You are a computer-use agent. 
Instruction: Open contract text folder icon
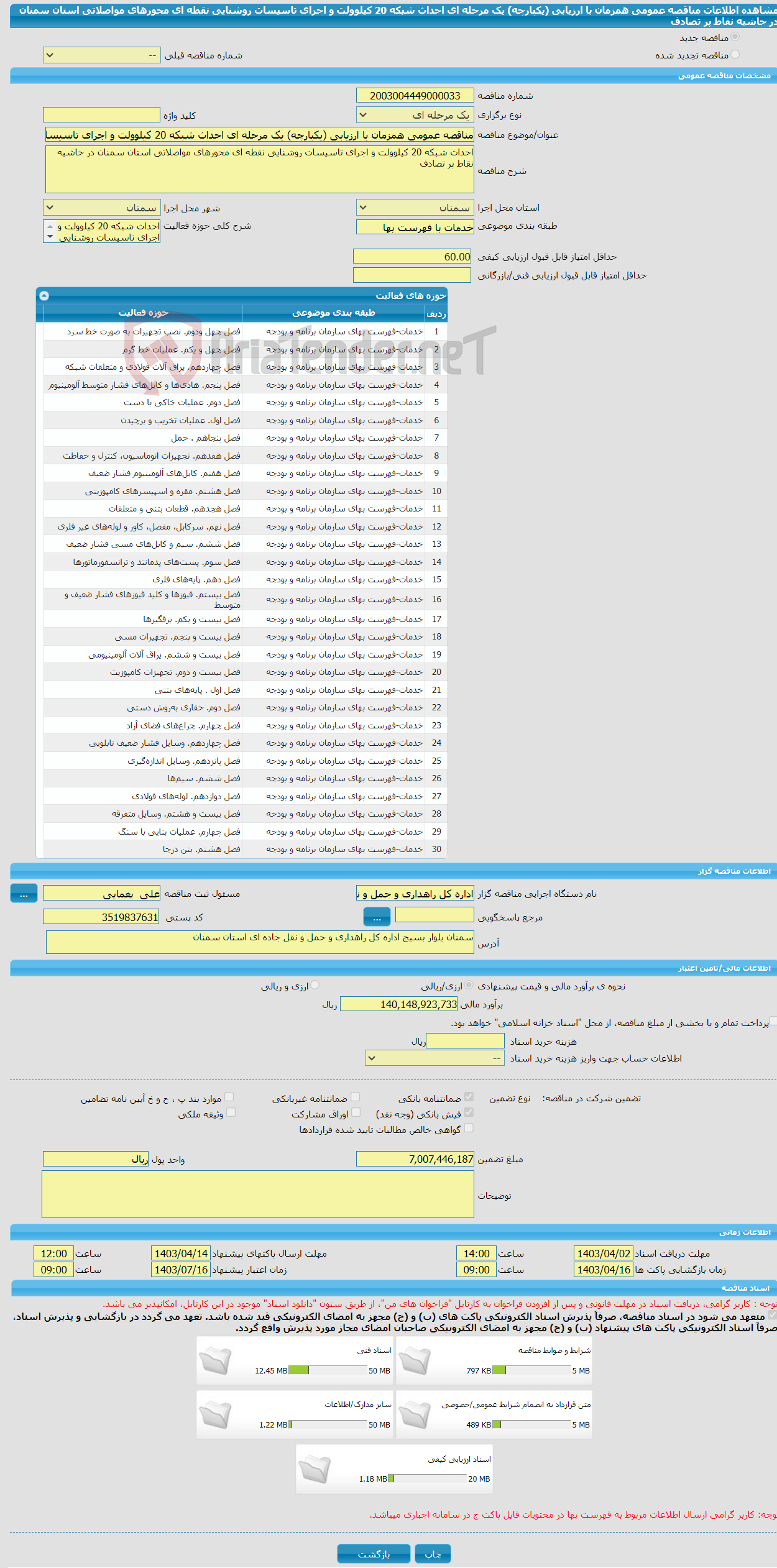[415, 1414]
